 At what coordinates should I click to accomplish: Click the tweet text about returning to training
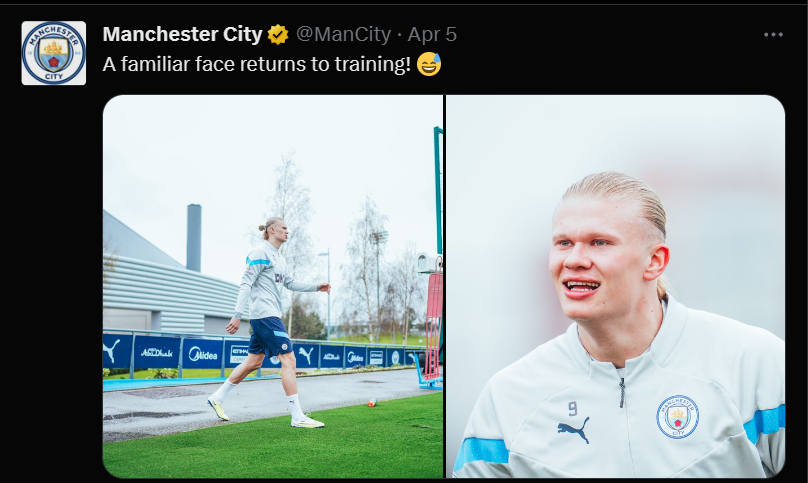coord(256,64)
